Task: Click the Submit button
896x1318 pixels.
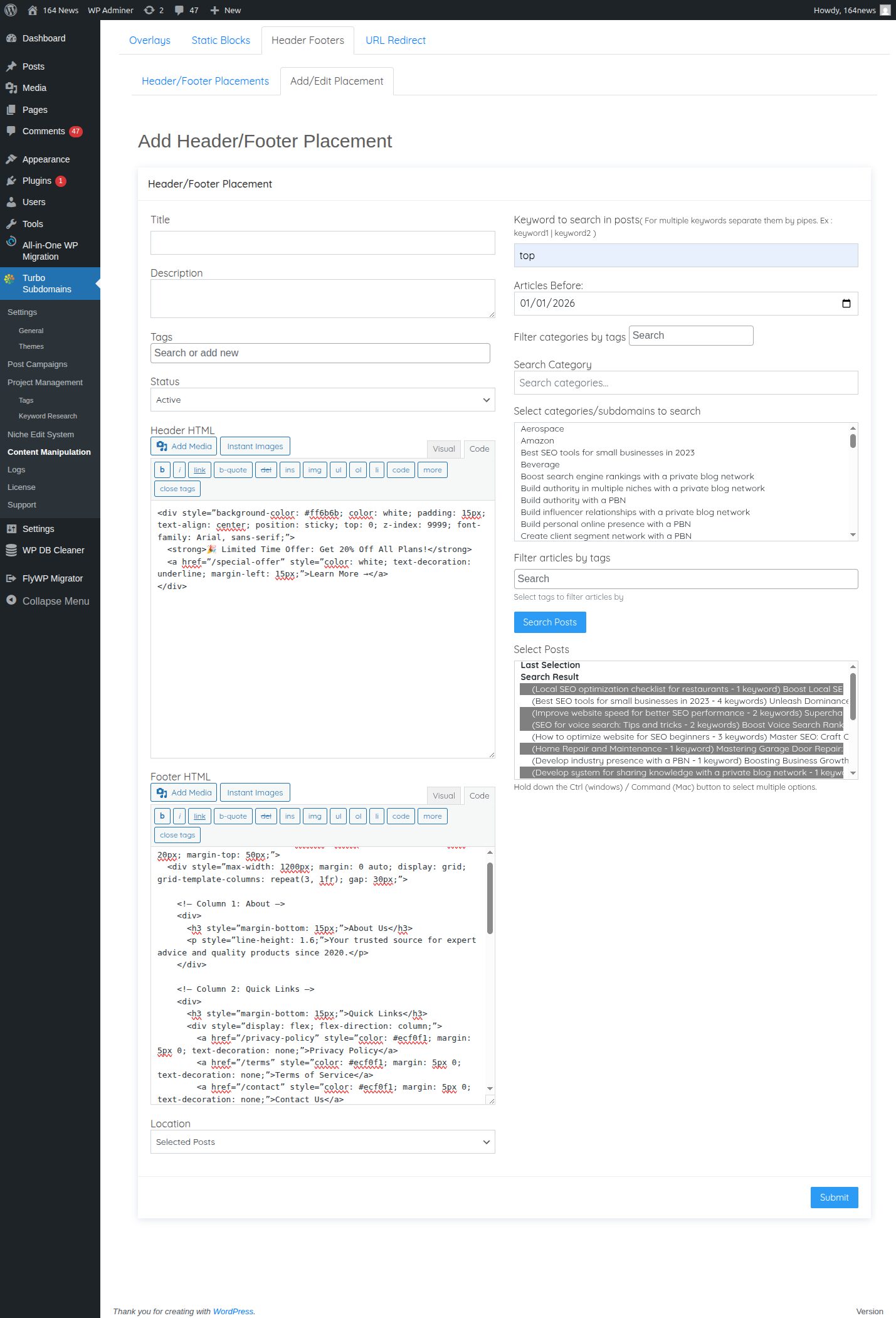Action: click(834, 1197)
